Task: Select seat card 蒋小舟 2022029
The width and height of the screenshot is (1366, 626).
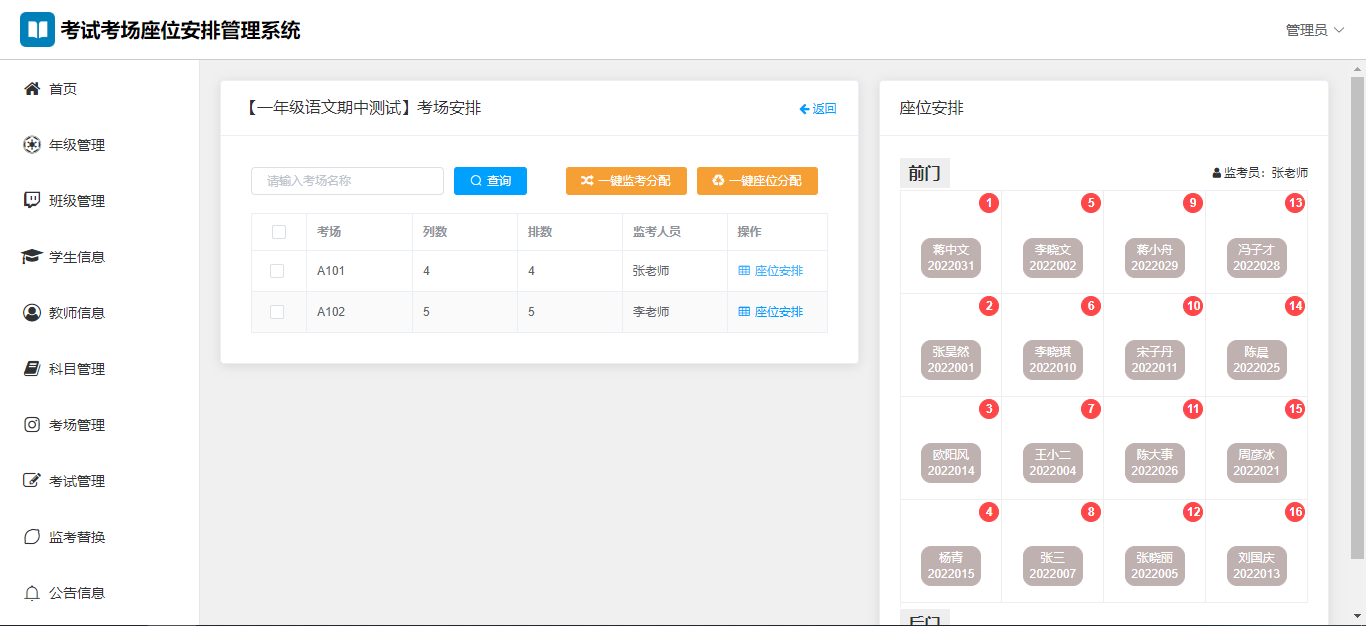Action: tap(1155, 258)
